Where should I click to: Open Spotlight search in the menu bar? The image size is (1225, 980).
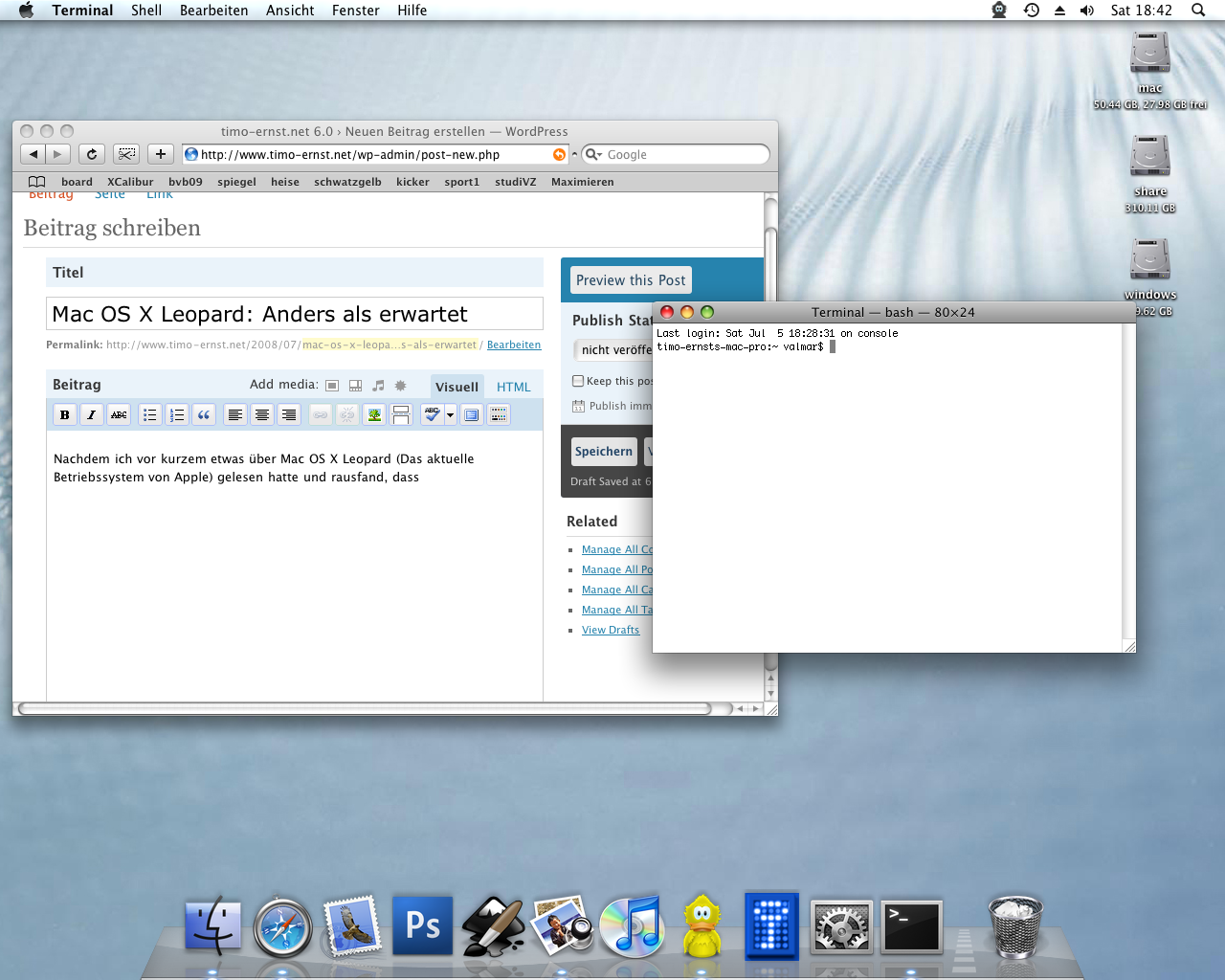pyautogui.click(x=1198, y=11)
